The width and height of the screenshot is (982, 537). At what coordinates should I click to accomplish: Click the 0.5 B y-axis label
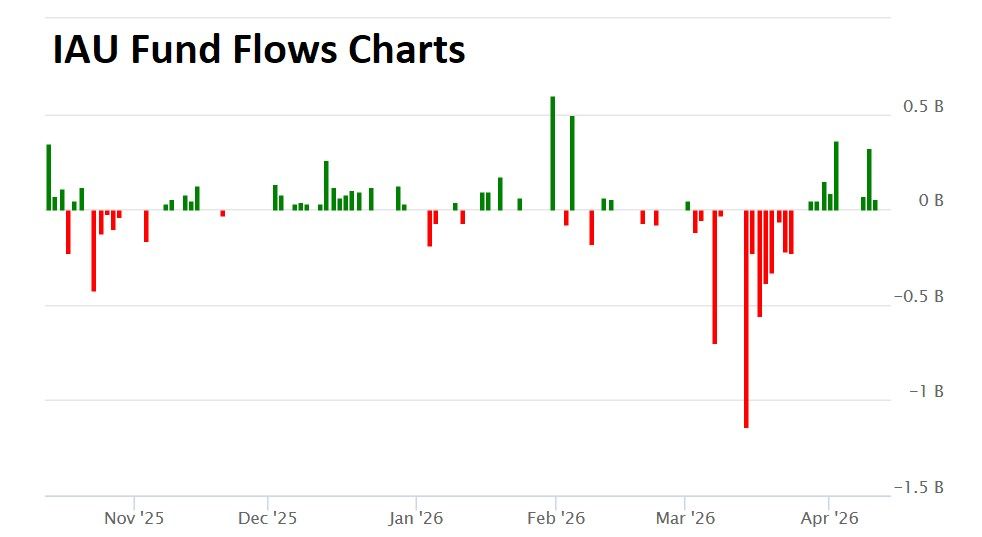pyautogui.click(x=924, y=106)
